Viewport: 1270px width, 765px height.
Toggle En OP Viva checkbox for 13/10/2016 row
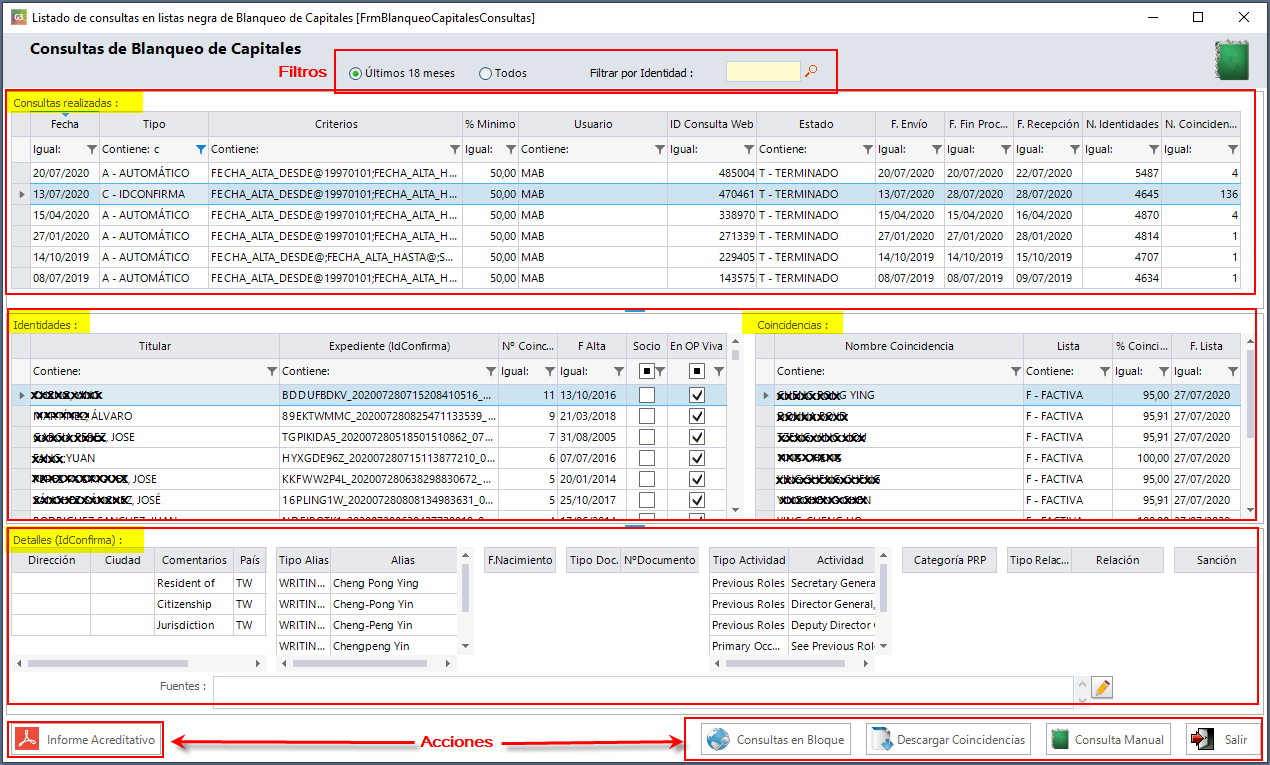697,395
